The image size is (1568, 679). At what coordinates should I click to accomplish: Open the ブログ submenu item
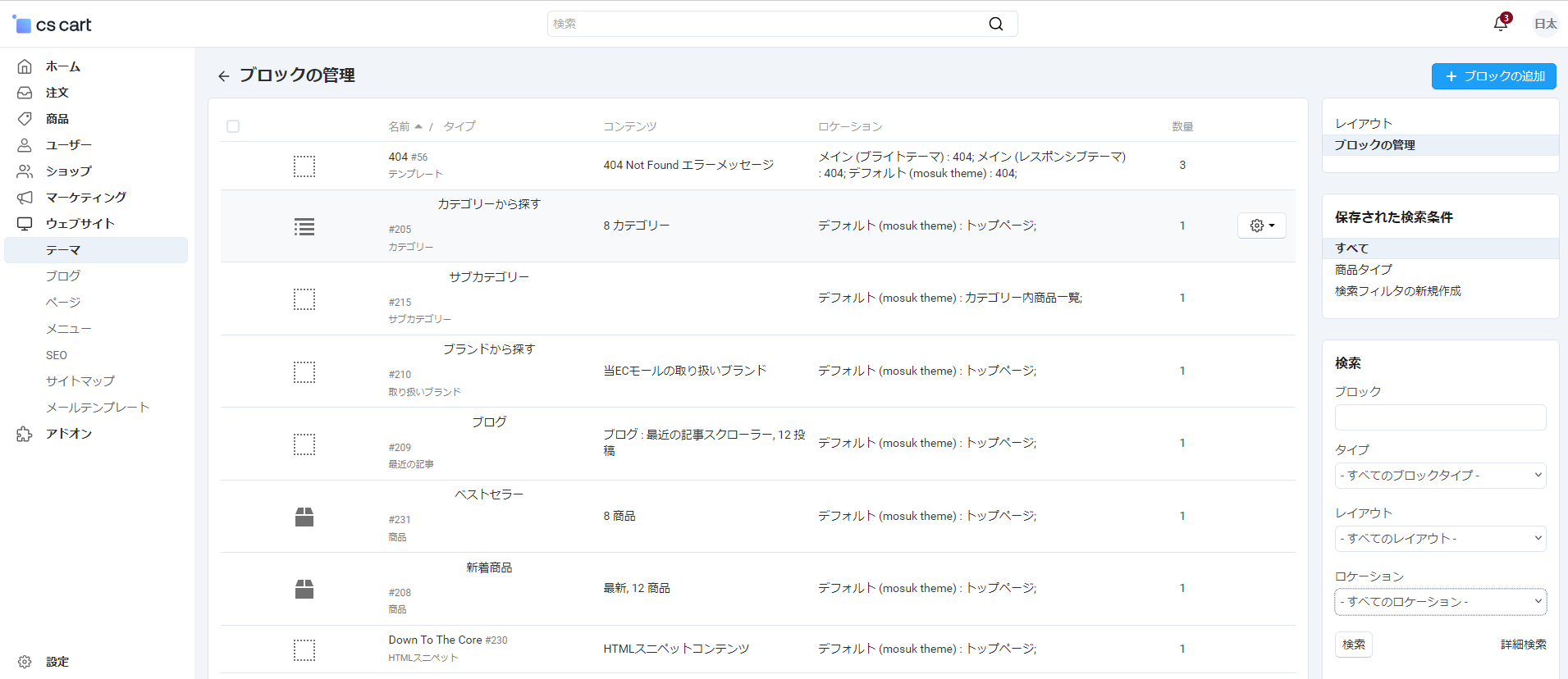63,276
